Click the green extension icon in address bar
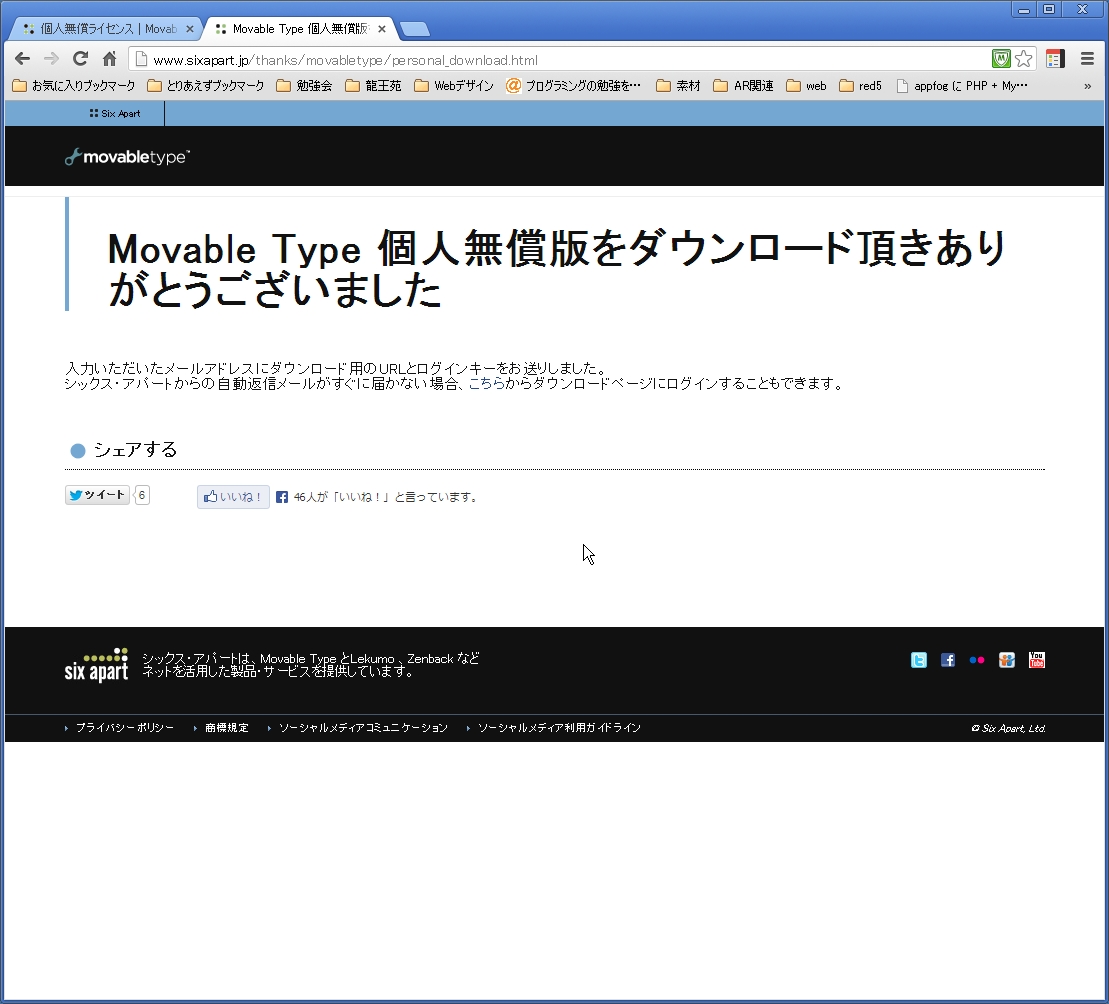Screen dimensions: 1109x1004 pyautogui.click(x=1001, y=59)
